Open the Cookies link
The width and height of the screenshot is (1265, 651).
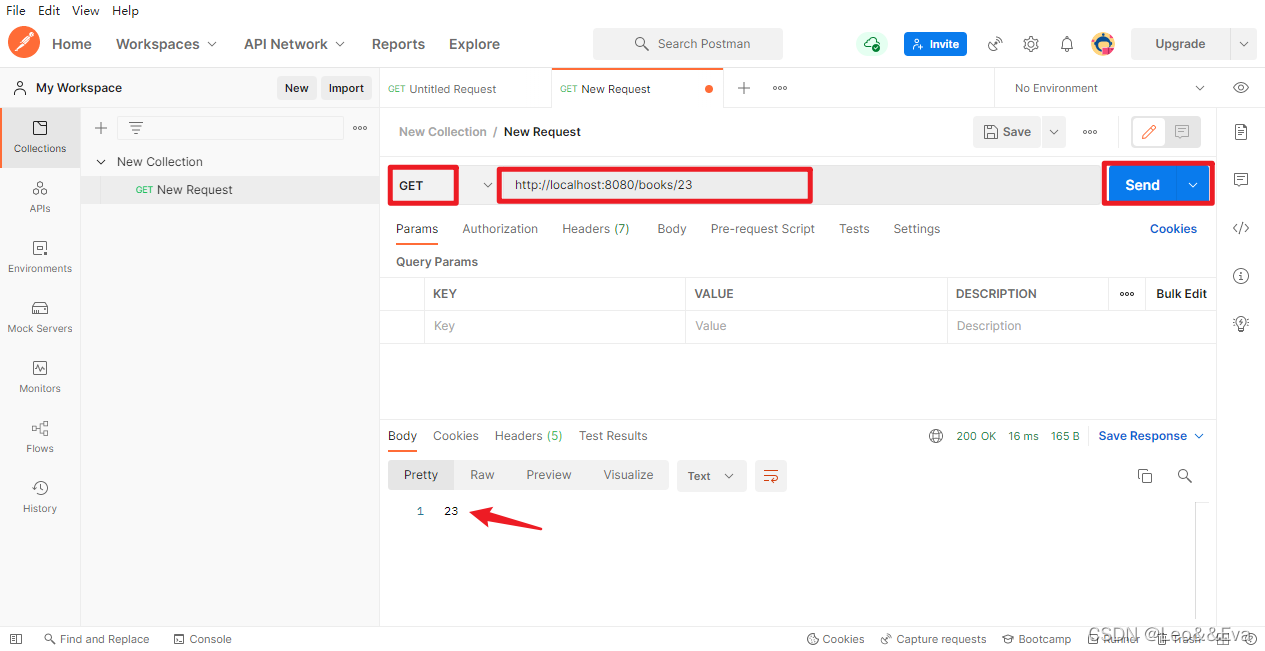(1173, 229)
